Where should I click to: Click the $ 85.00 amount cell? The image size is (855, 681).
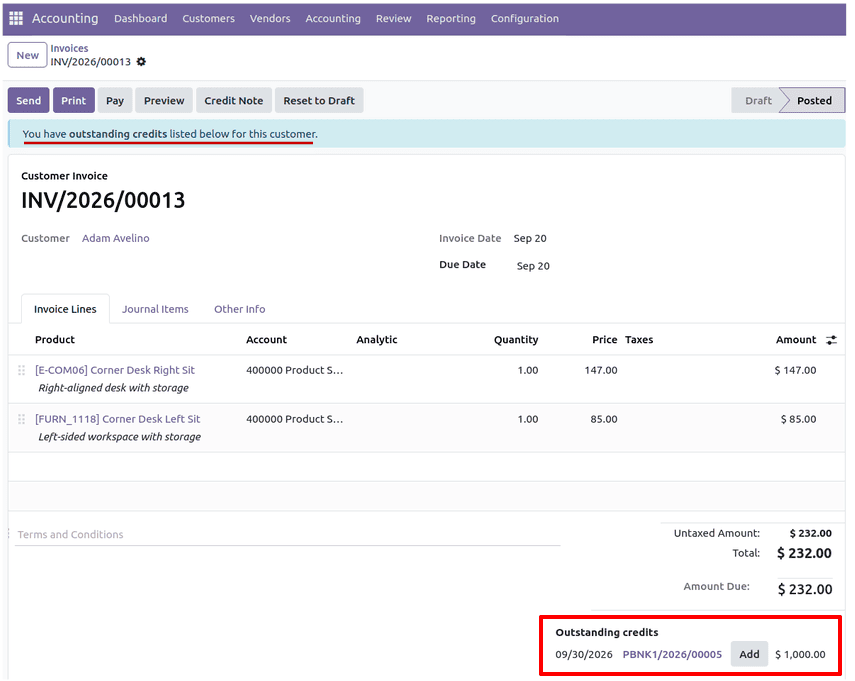pos(798,419)
